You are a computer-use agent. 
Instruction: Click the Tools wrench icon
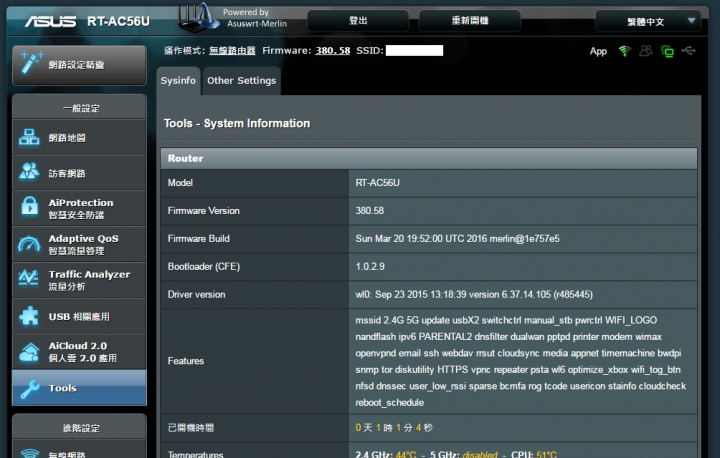(29, 389)
